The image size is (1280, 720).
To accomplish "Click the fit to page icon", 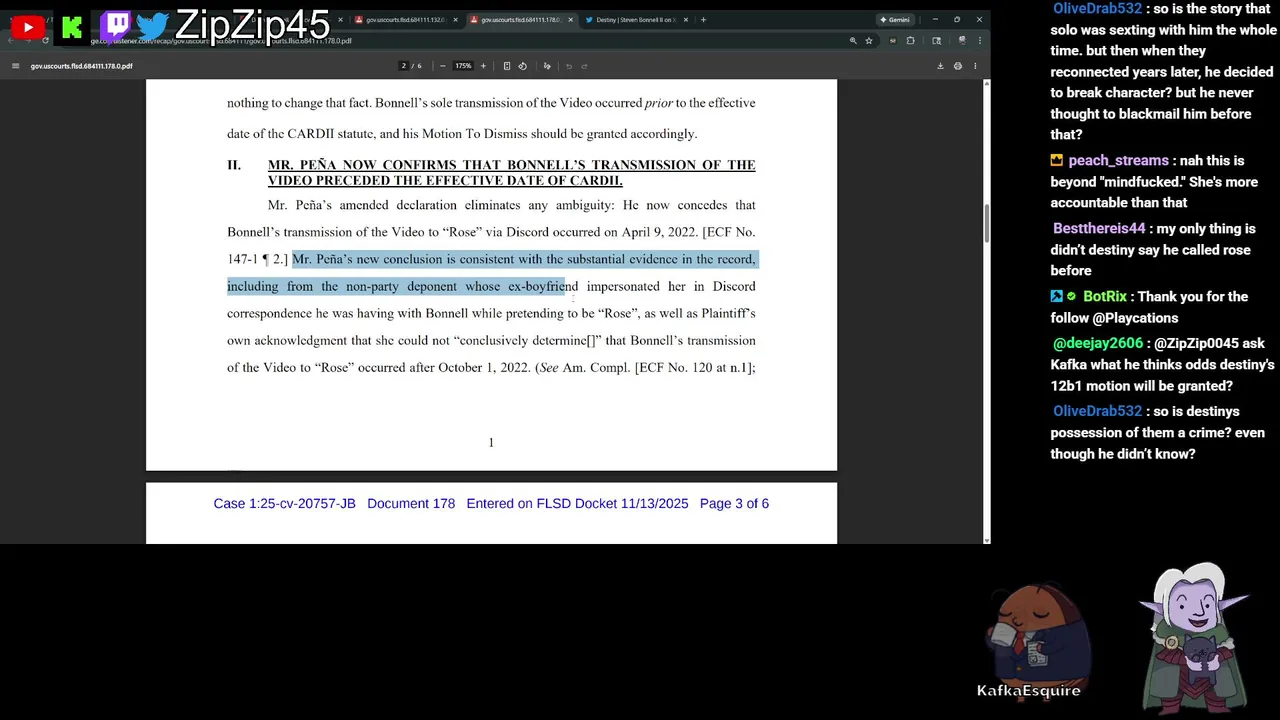I will tap(507, 66).
